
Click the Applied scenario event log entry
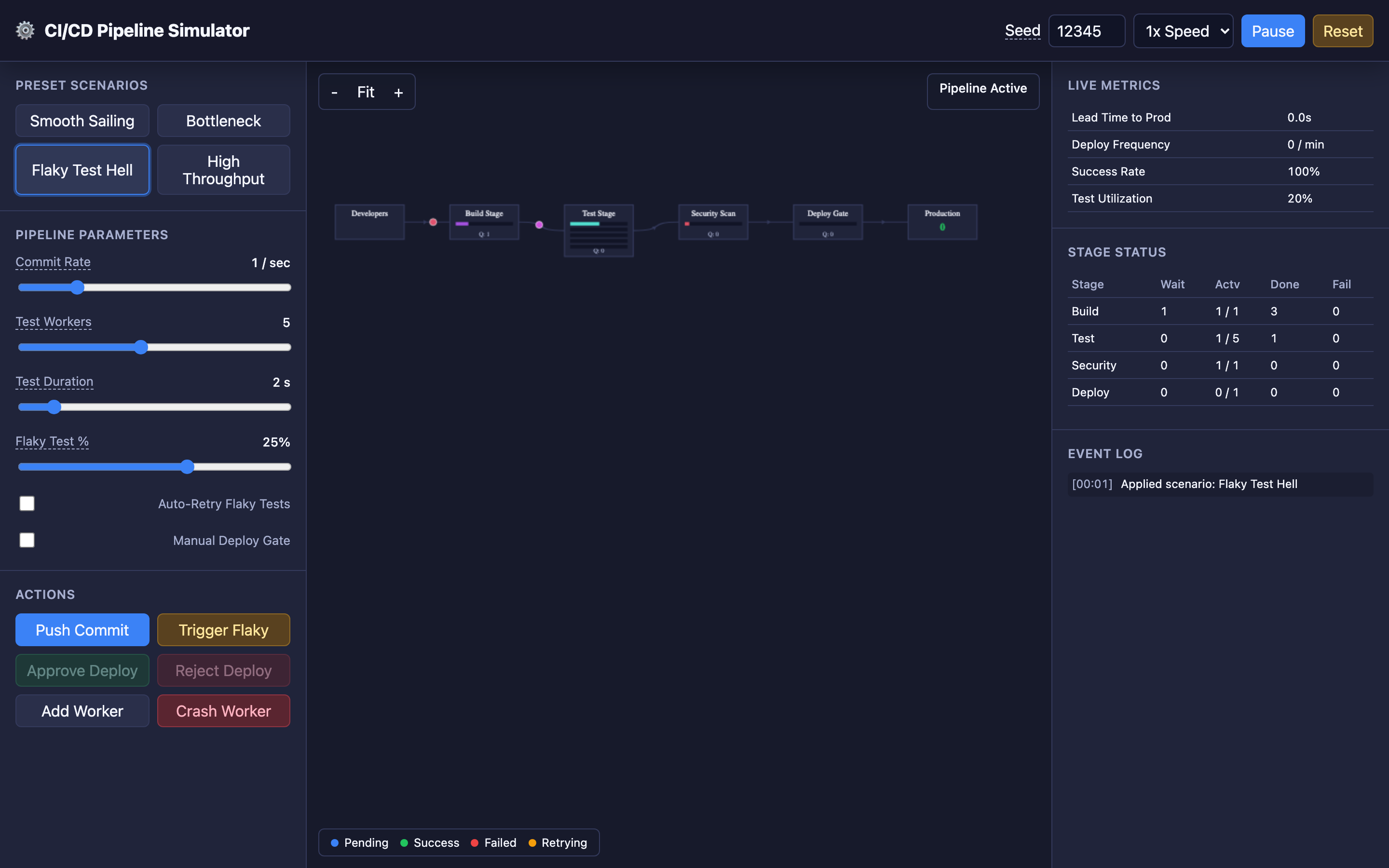tap(1220, 484)
